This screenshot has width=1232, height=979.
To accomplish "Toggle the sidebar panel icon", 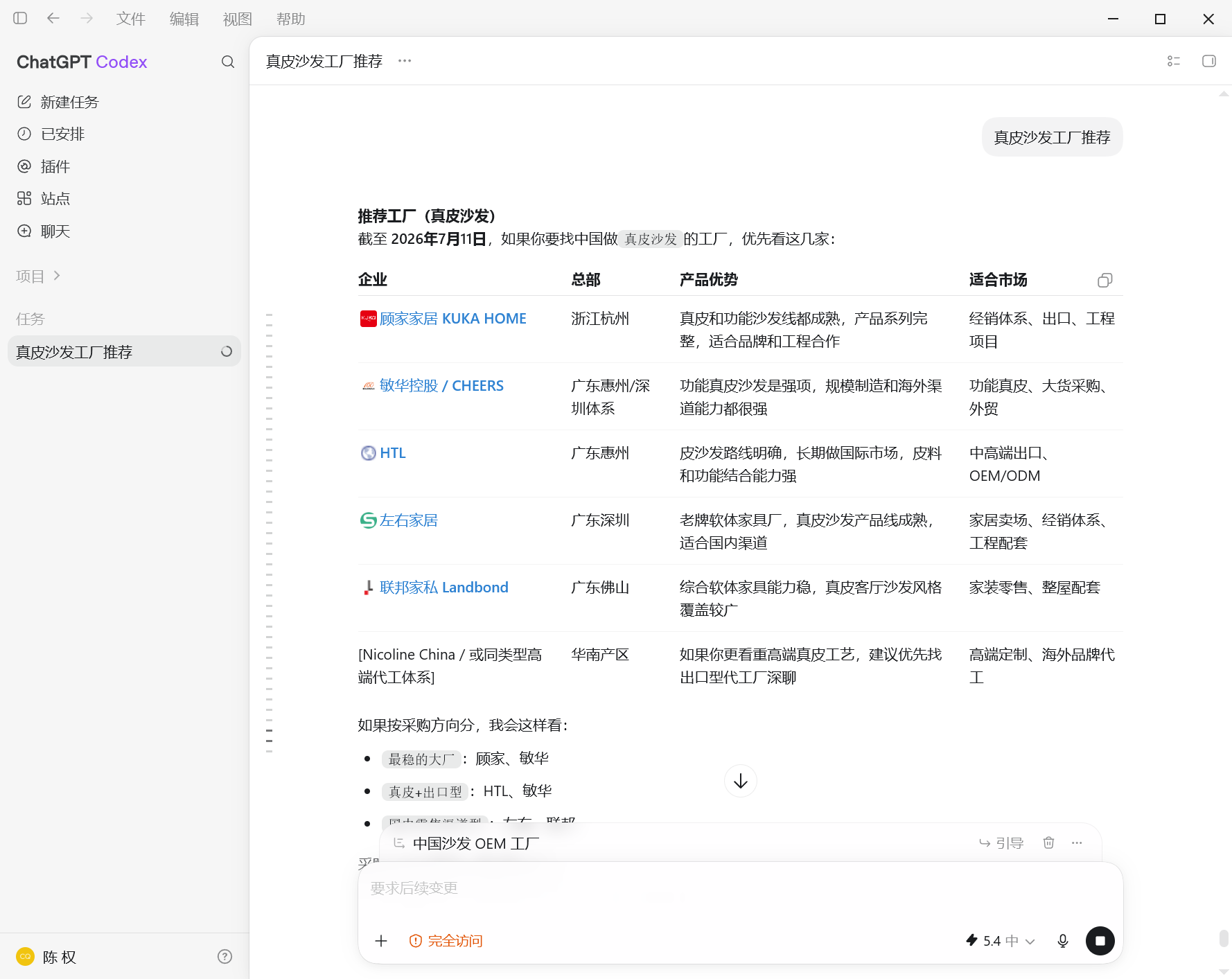I will 20,18.
